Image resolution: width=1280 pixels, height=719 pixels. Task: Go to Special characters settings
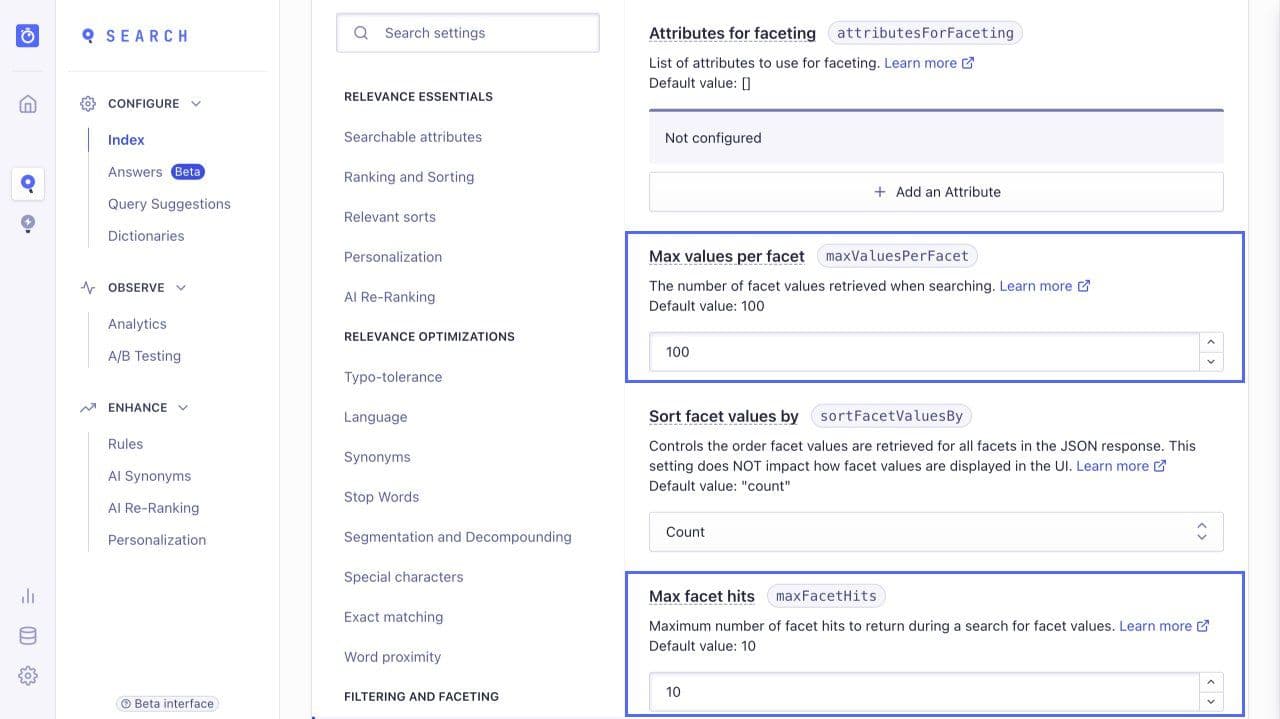pyautogui.click(x=403, y=577)
